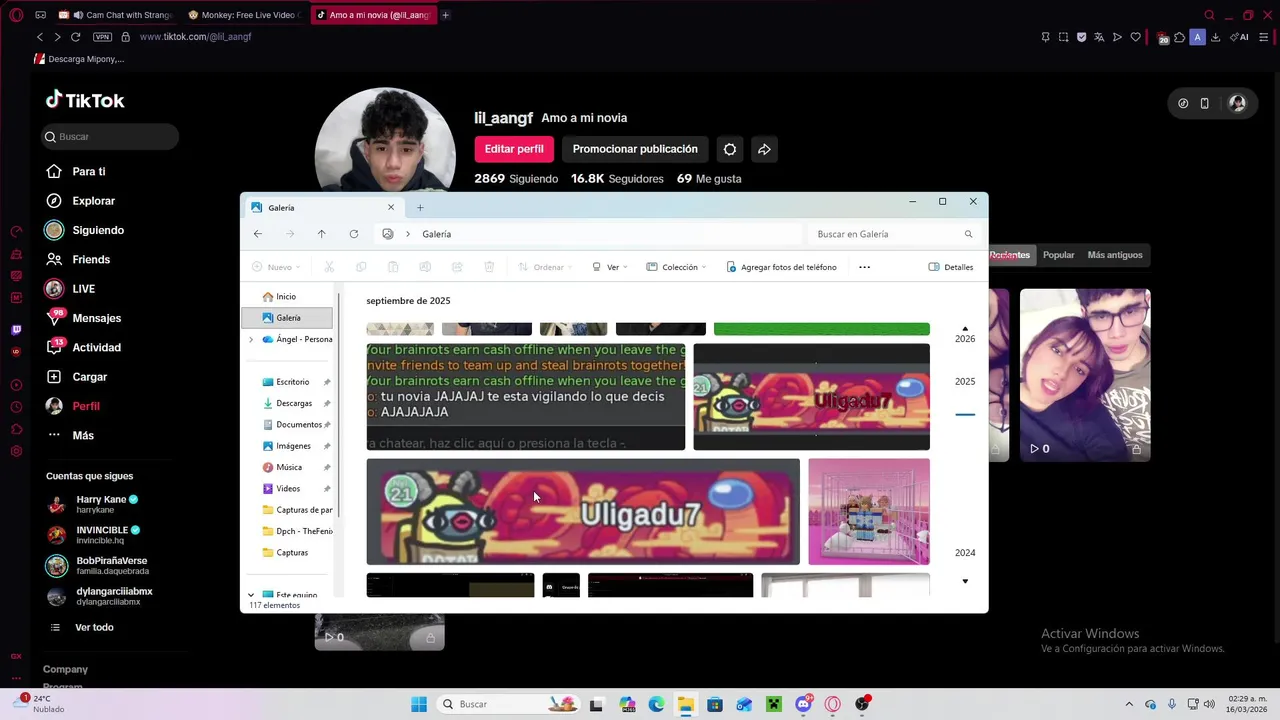Go up one level in Galería window
This screenshot has height=720, width=1280.
point(321,234)
